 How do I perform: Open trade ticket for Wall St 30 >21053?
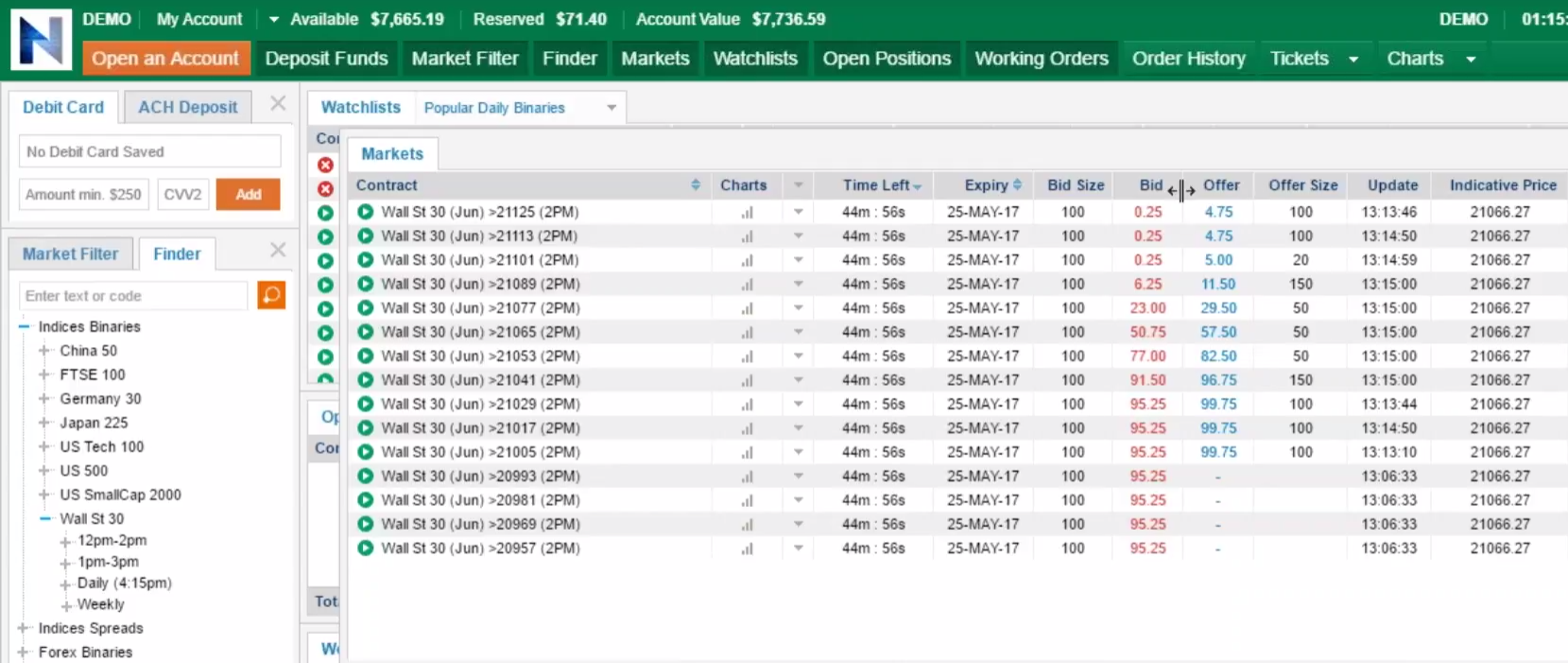pos(365,356)
